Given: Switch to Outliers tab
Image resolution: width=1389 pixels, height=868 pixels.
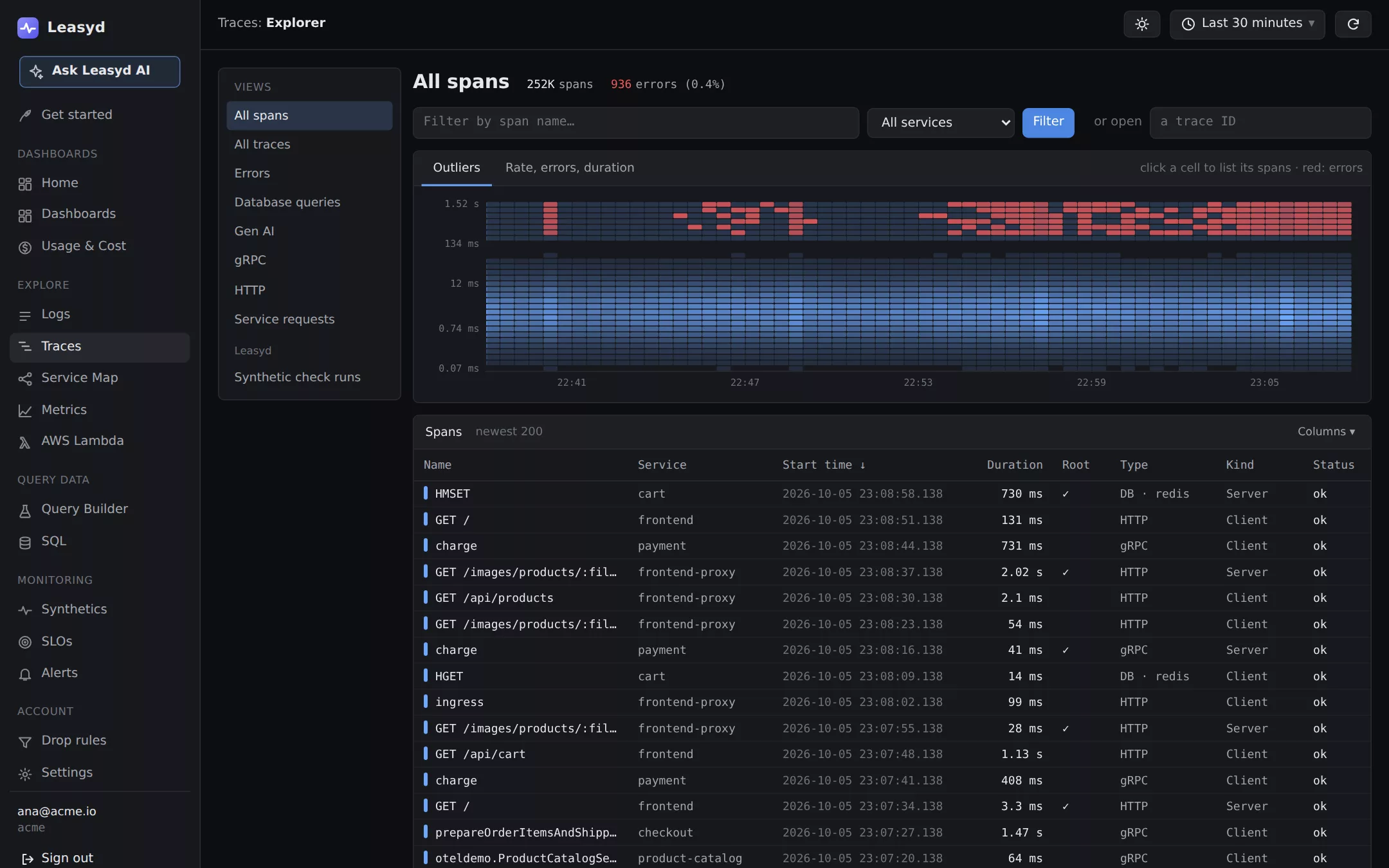Looking at the screenshot, I should [x=457, y=168].
